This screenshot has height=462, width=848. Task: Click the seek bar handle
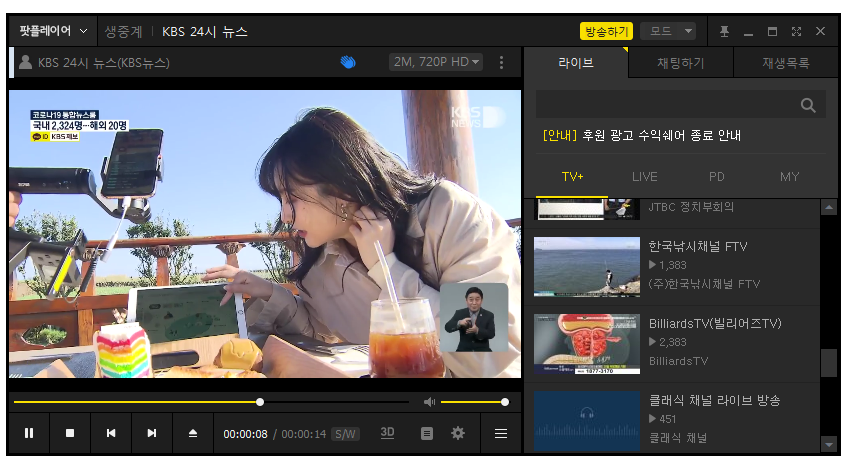[x=260, y=402]
